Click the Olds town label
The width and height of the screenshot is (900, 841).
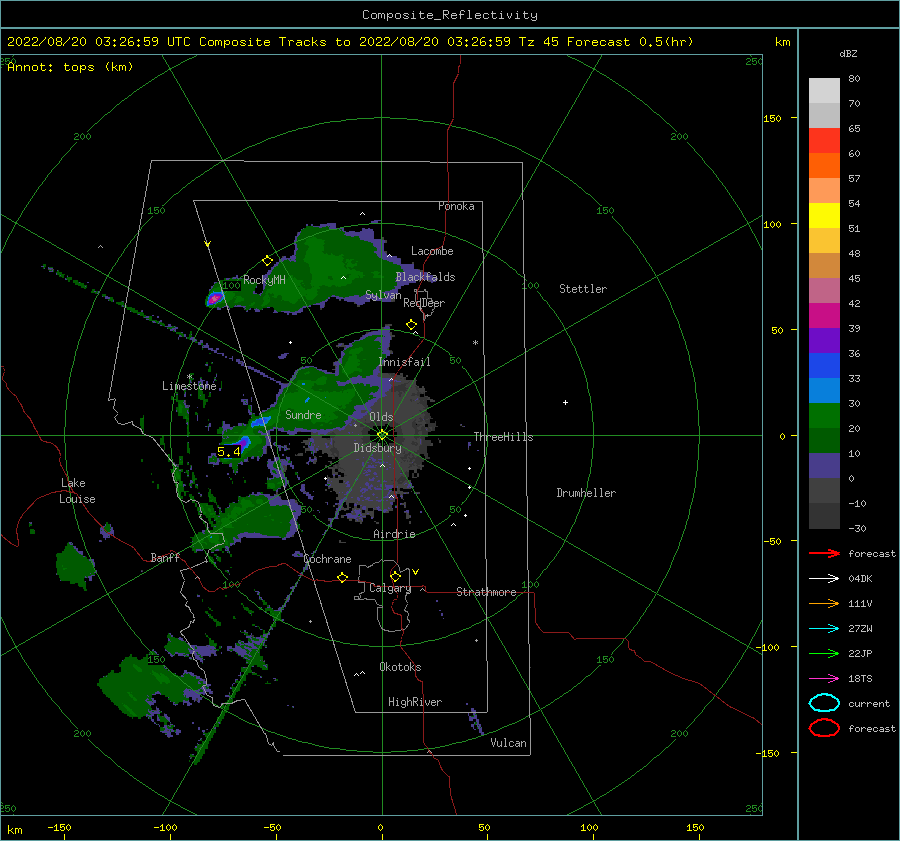381,417
